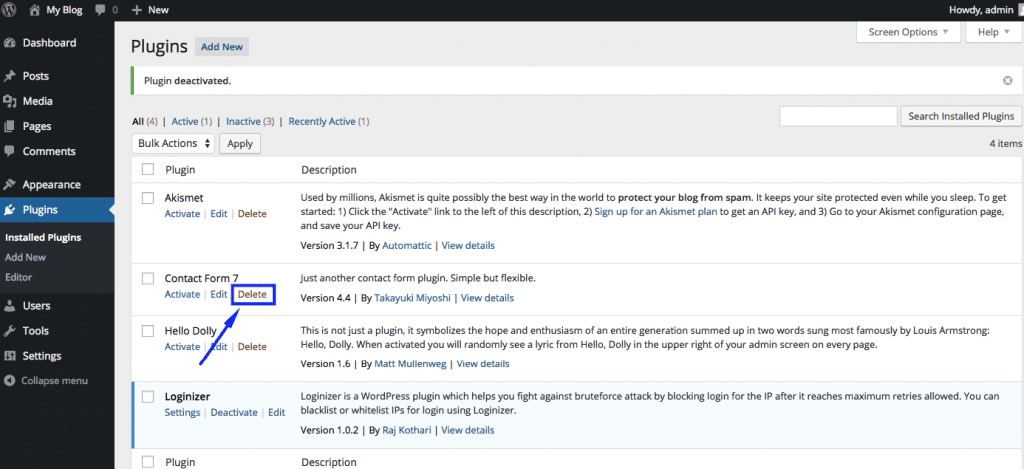Check the Hello Dolly checkbox
Screen dimensions: 1024x469
(148, 331)
